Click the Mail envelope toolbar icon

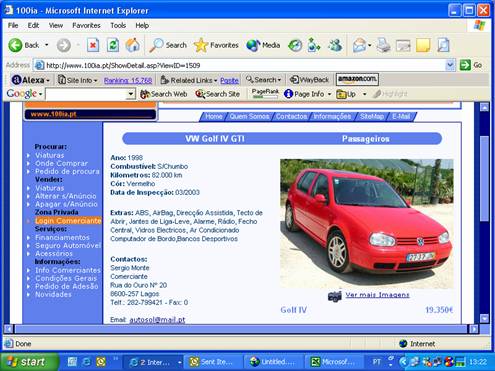coord(360,45)
